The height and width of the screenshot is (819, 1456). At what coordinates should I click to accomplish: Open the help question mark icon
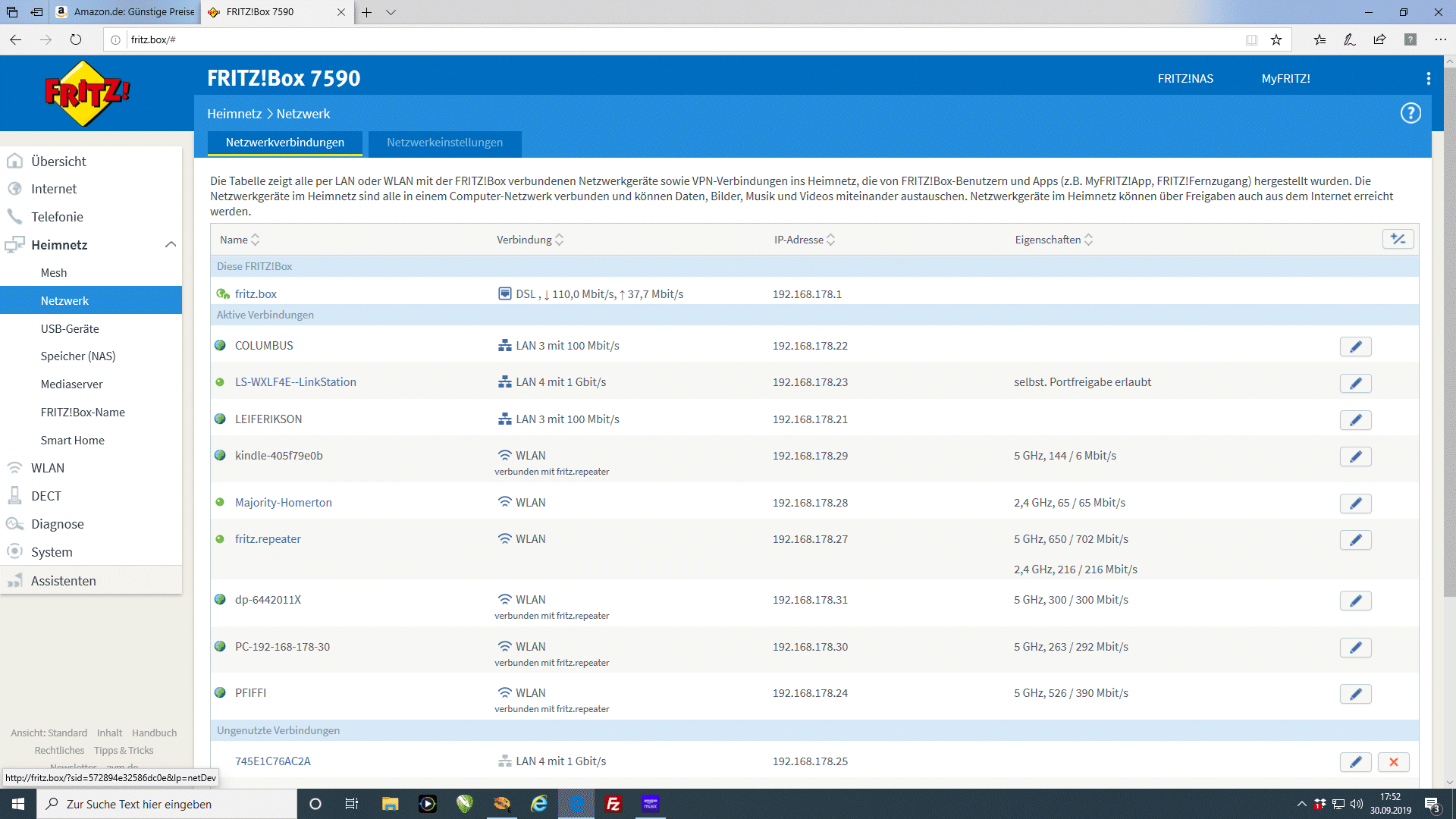point(1410,113)
